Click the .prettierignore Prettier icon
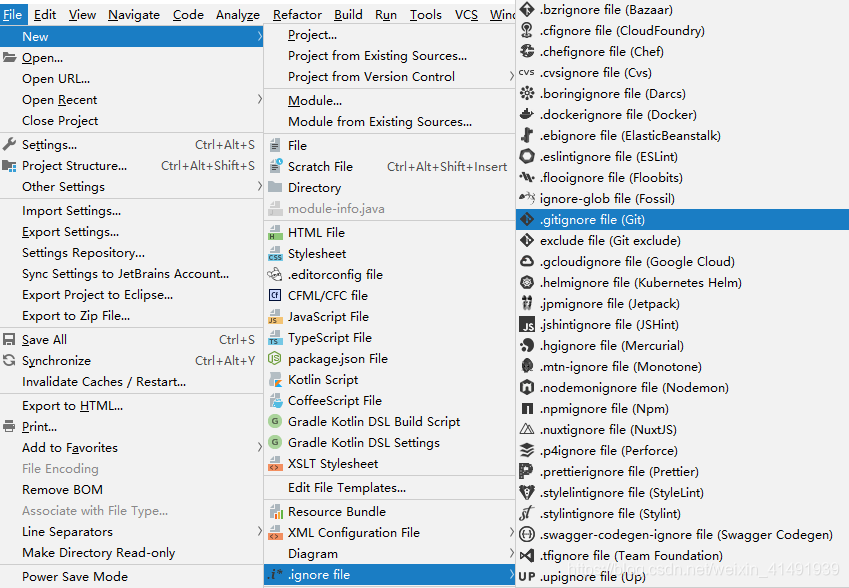Viewport: 849px width, 588px height. pyautogui.click(x=526, y=471)
